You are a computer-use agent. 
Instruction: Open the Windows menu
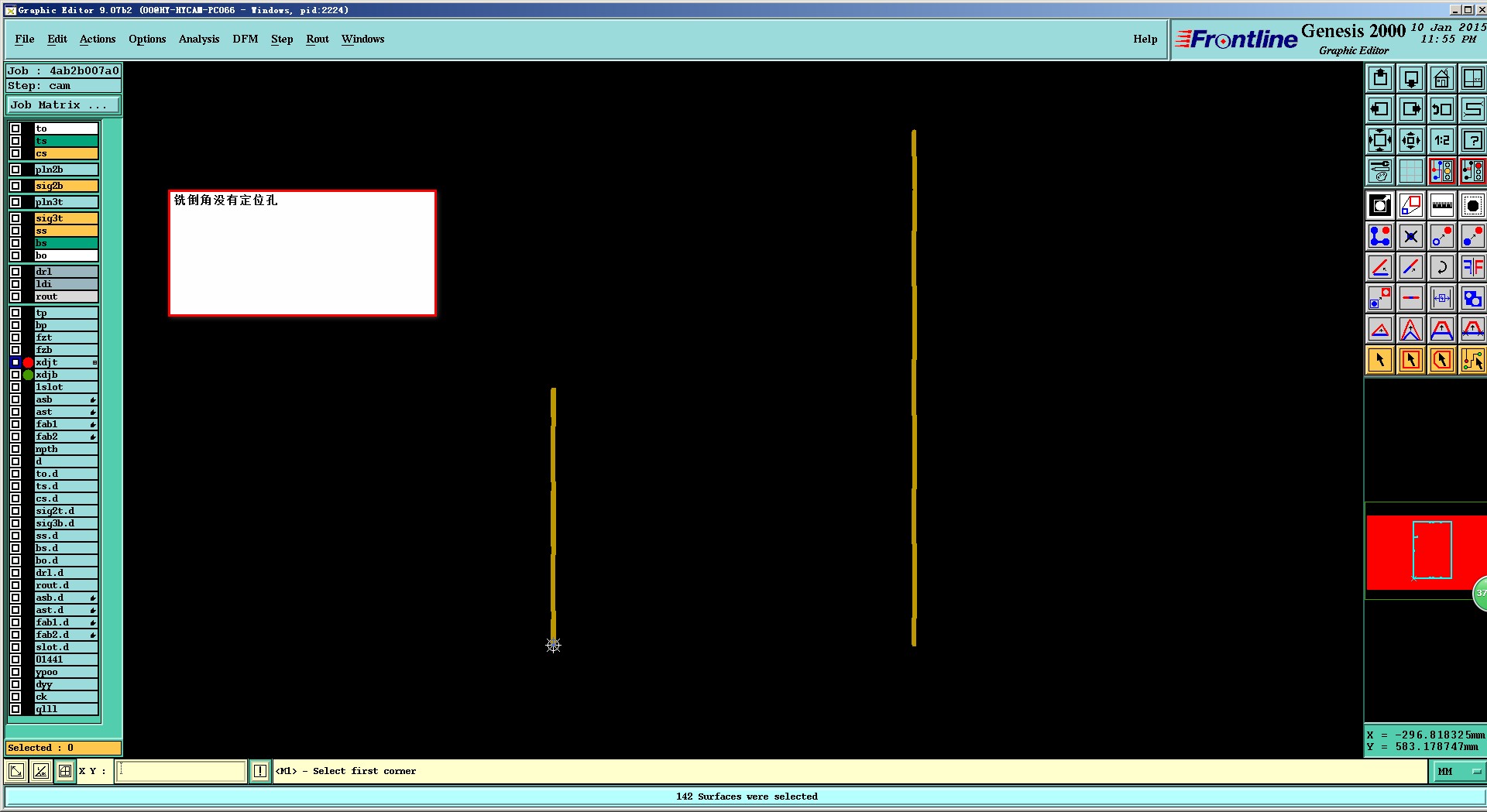point(363,39)
